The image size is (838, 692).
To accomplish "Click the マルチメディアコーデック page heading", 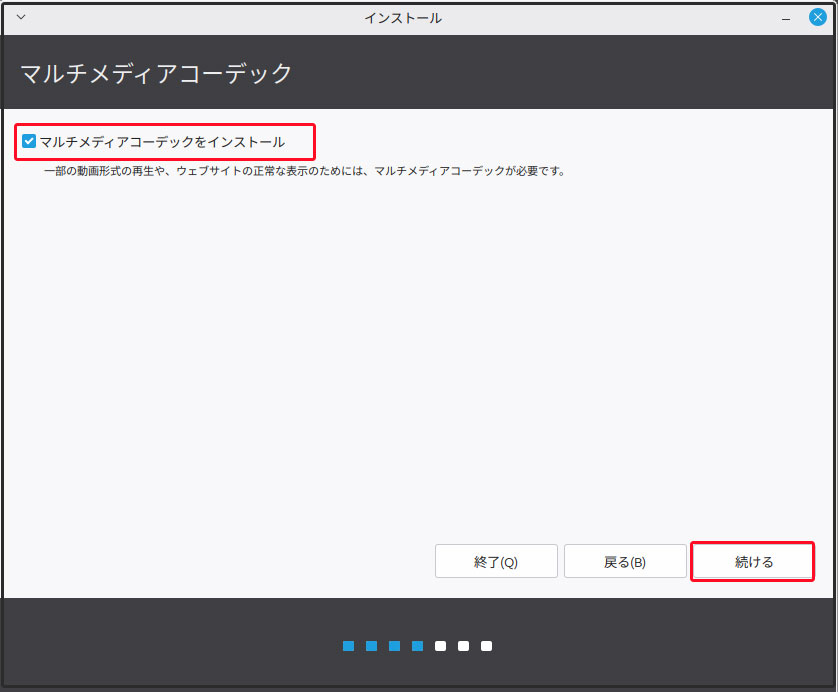I will pos(156,73).
